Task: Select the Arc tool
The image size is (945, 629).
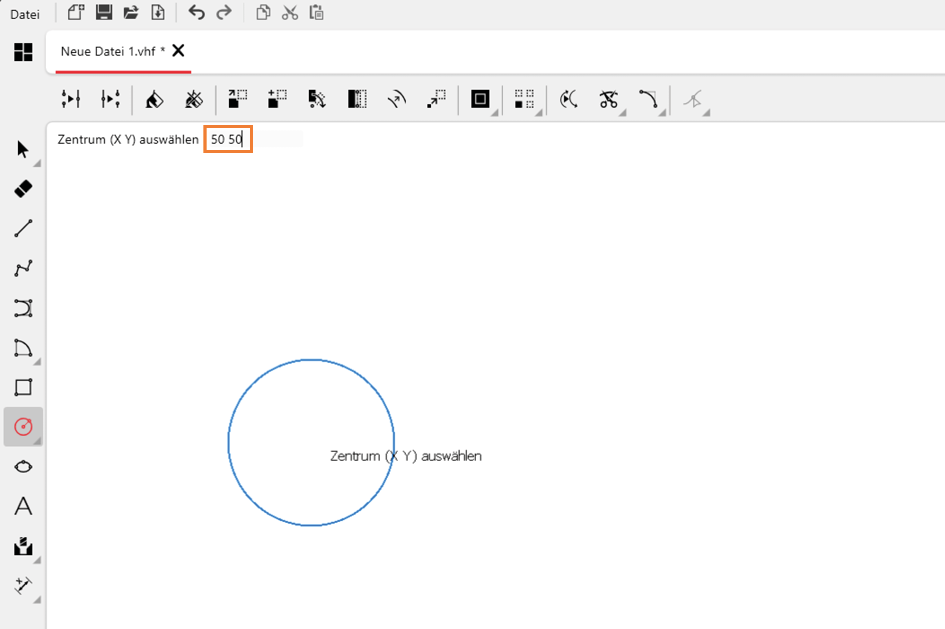Action: coord(23,348)
